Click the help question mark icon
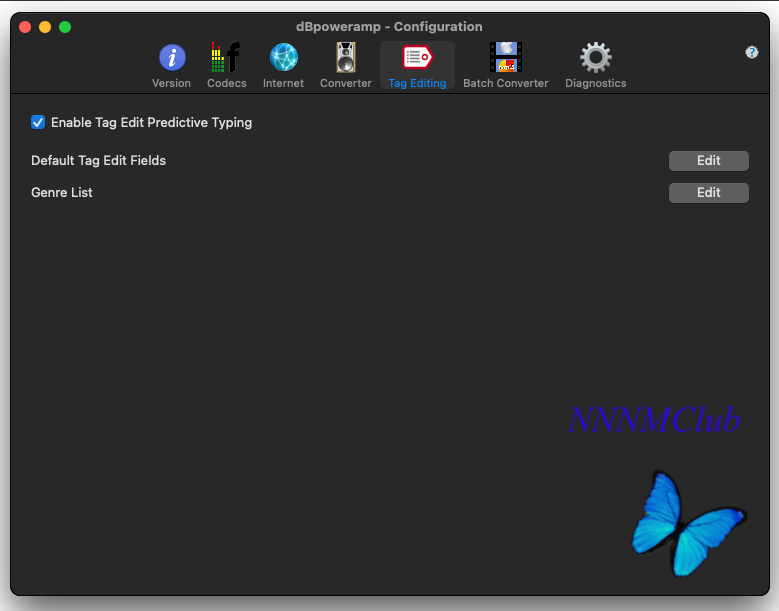 click(x=752, y=52)
